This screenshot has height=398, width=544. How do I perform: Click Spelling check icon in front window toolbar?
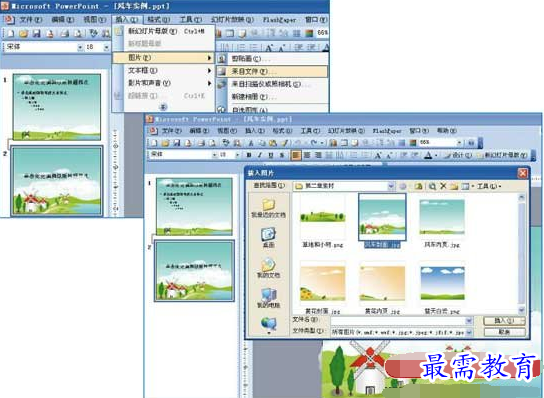click(x=226, y=143)
